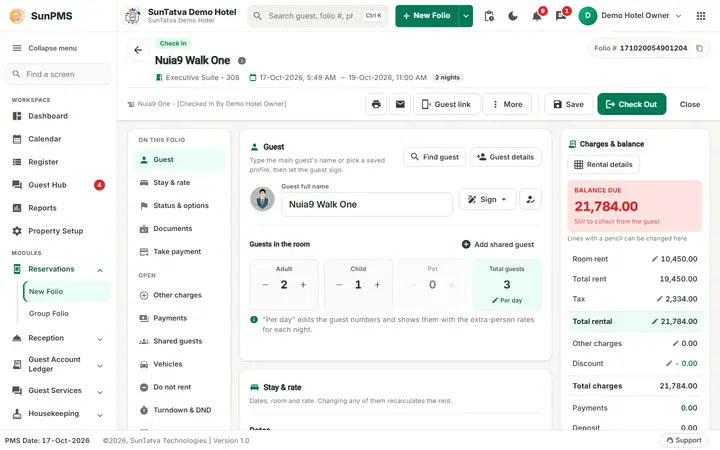Jump to Documents section
The width and height of the screenshot is (720, 450).
[x=179, y=229]
